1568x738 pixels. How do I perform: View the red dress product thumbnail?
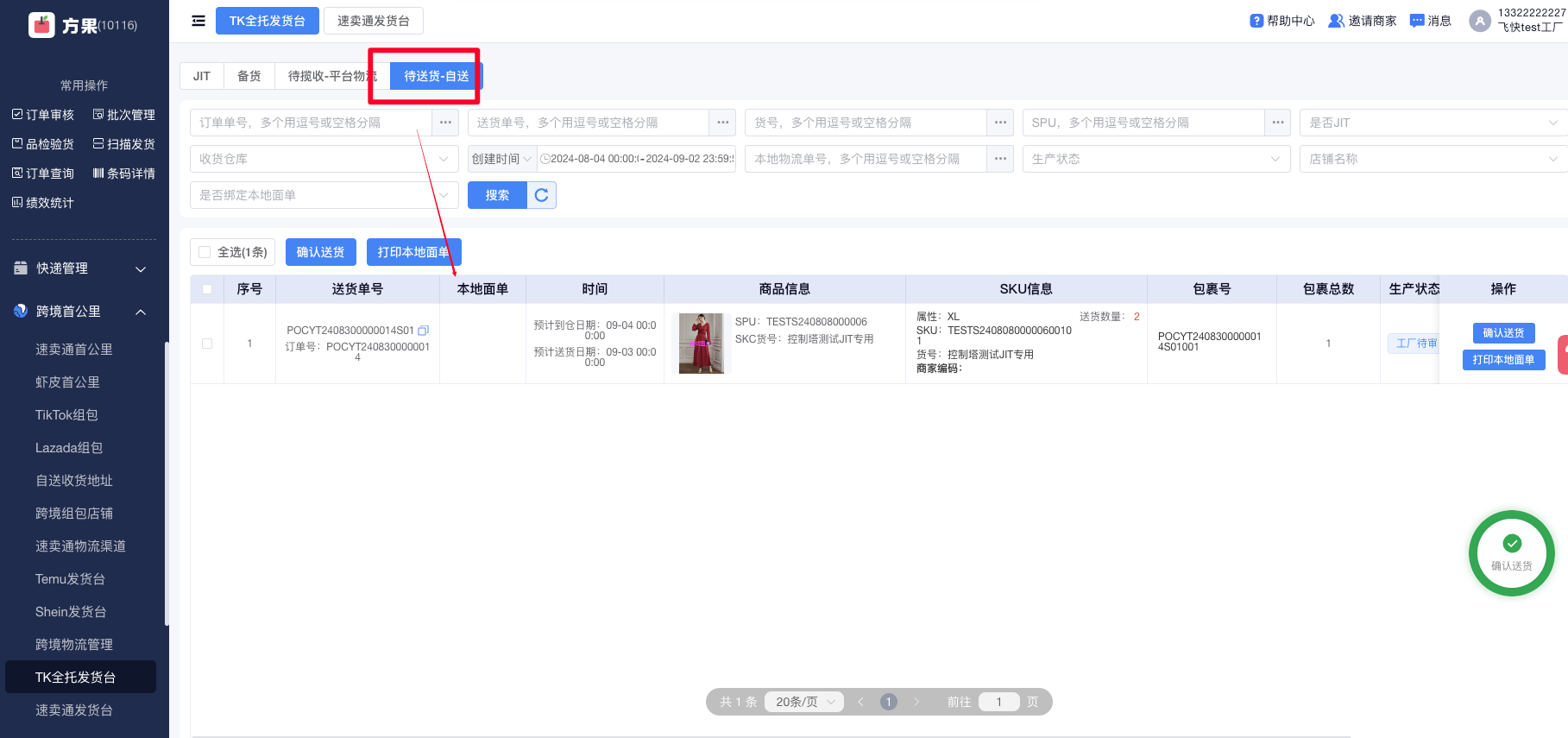click(x=701, y=344)
